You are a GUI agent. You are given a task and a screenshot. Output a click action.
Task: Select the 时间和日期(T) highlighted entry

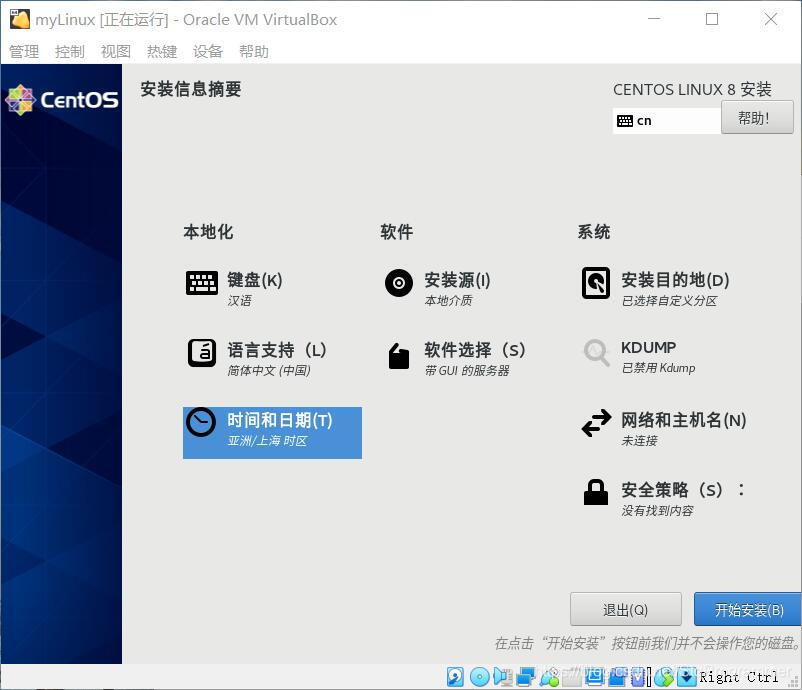click(x=272, y=433)
